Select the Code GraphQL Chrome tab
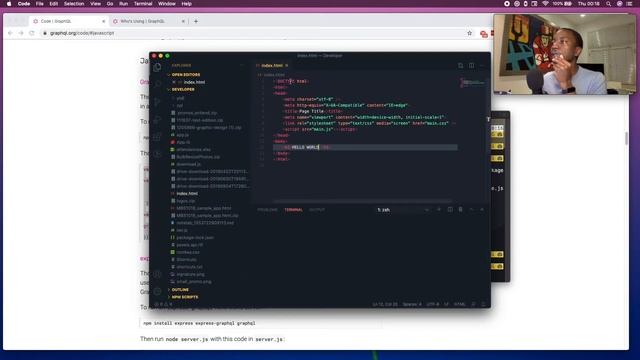The image size is (640, 360). click(69, 21)
